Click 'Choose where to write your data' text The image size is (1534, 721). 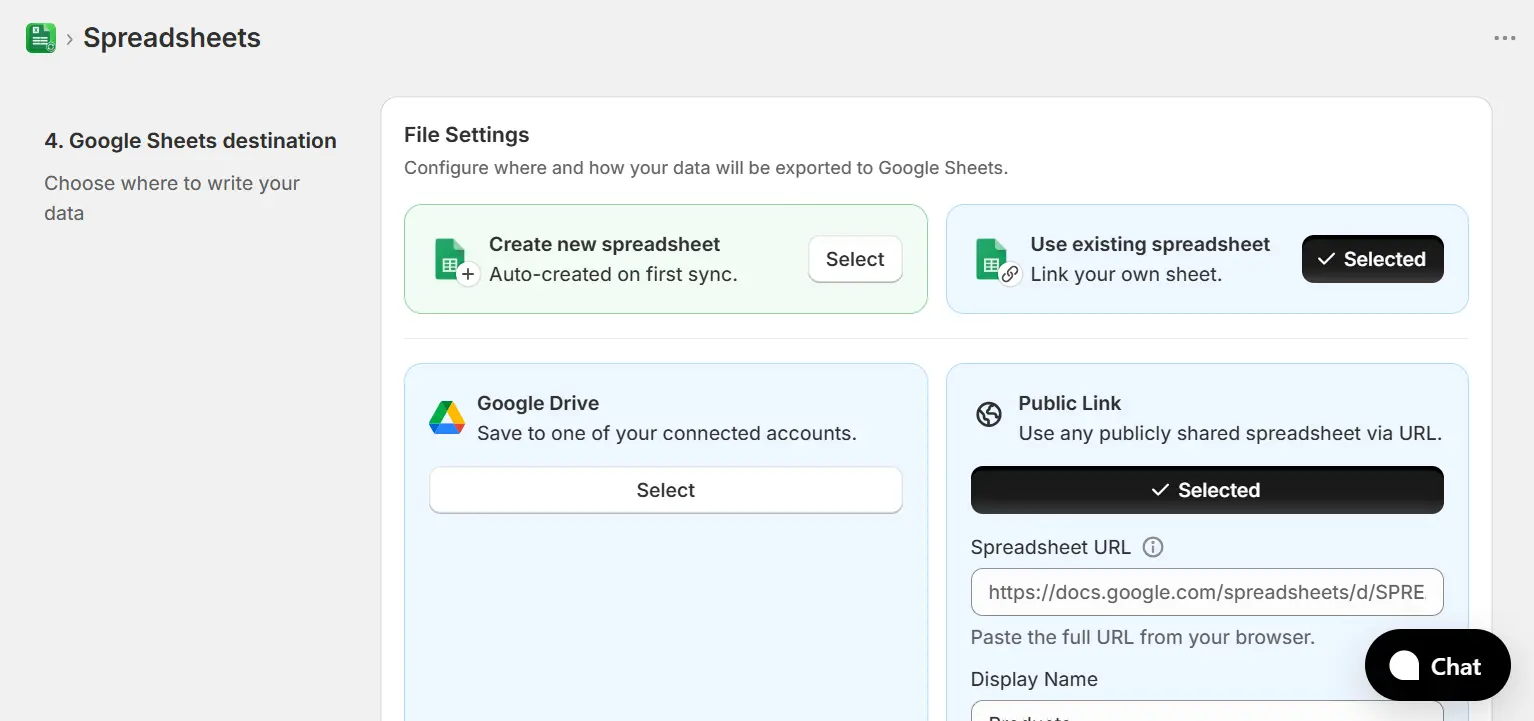(x=172, y=198)
